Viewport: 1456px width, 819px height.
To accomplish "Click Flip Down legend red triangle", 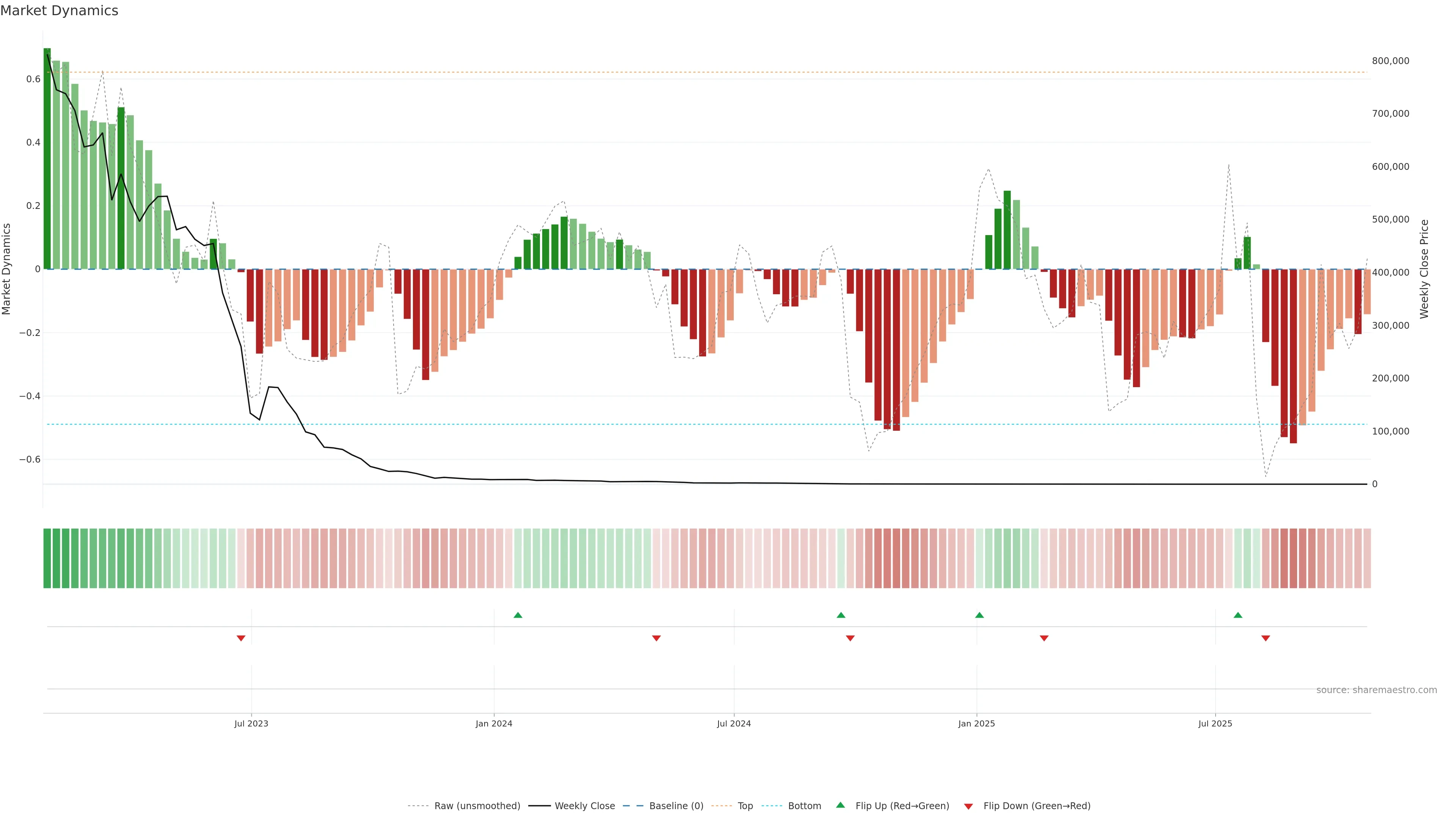I will click(968, 806).
